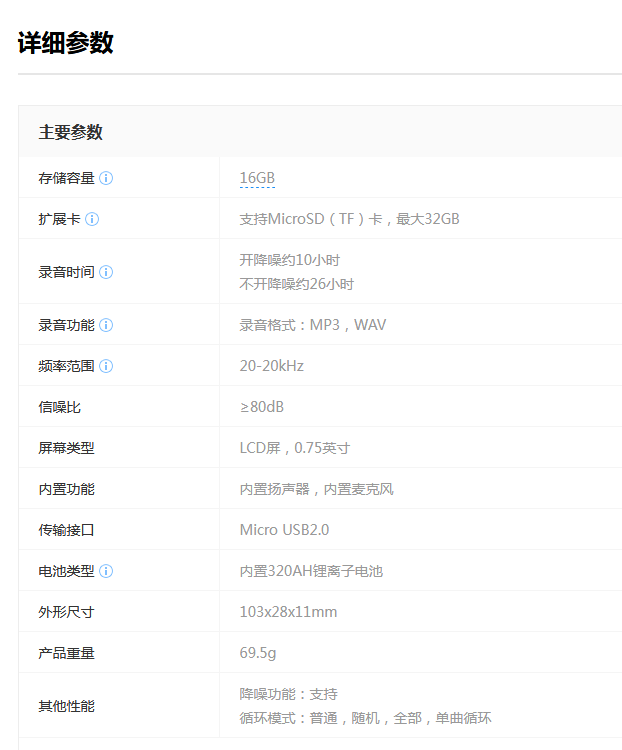
Task: Click the 传输接口 parameter label
Action: (x=66, y=530)
